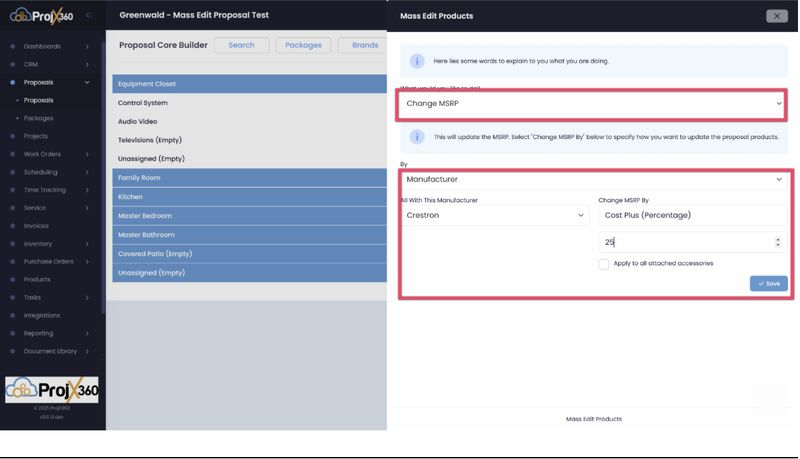Select the Master Bathroom row

pyautogui.click(x=249, y=235)
